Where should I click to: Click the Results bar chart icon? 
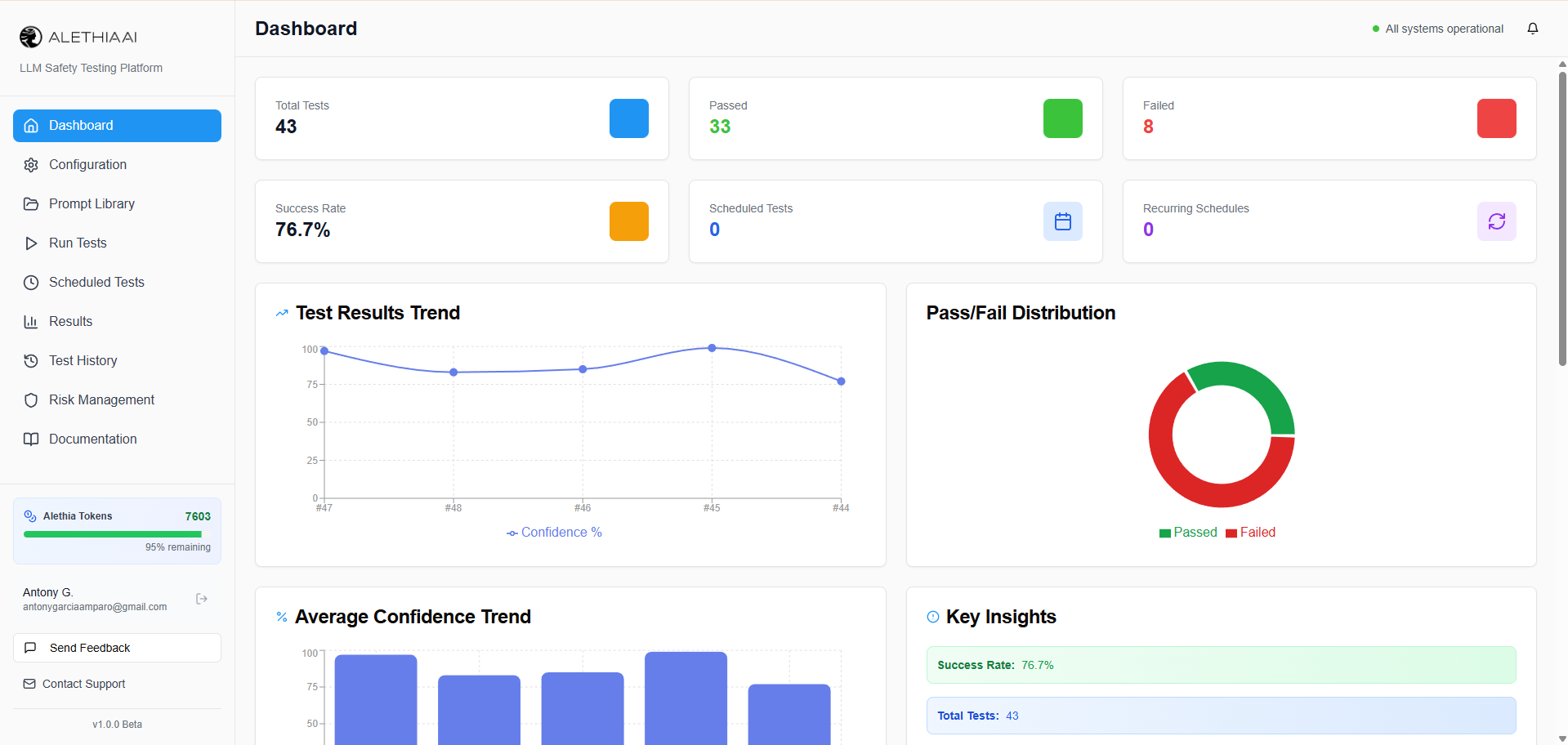31,321
